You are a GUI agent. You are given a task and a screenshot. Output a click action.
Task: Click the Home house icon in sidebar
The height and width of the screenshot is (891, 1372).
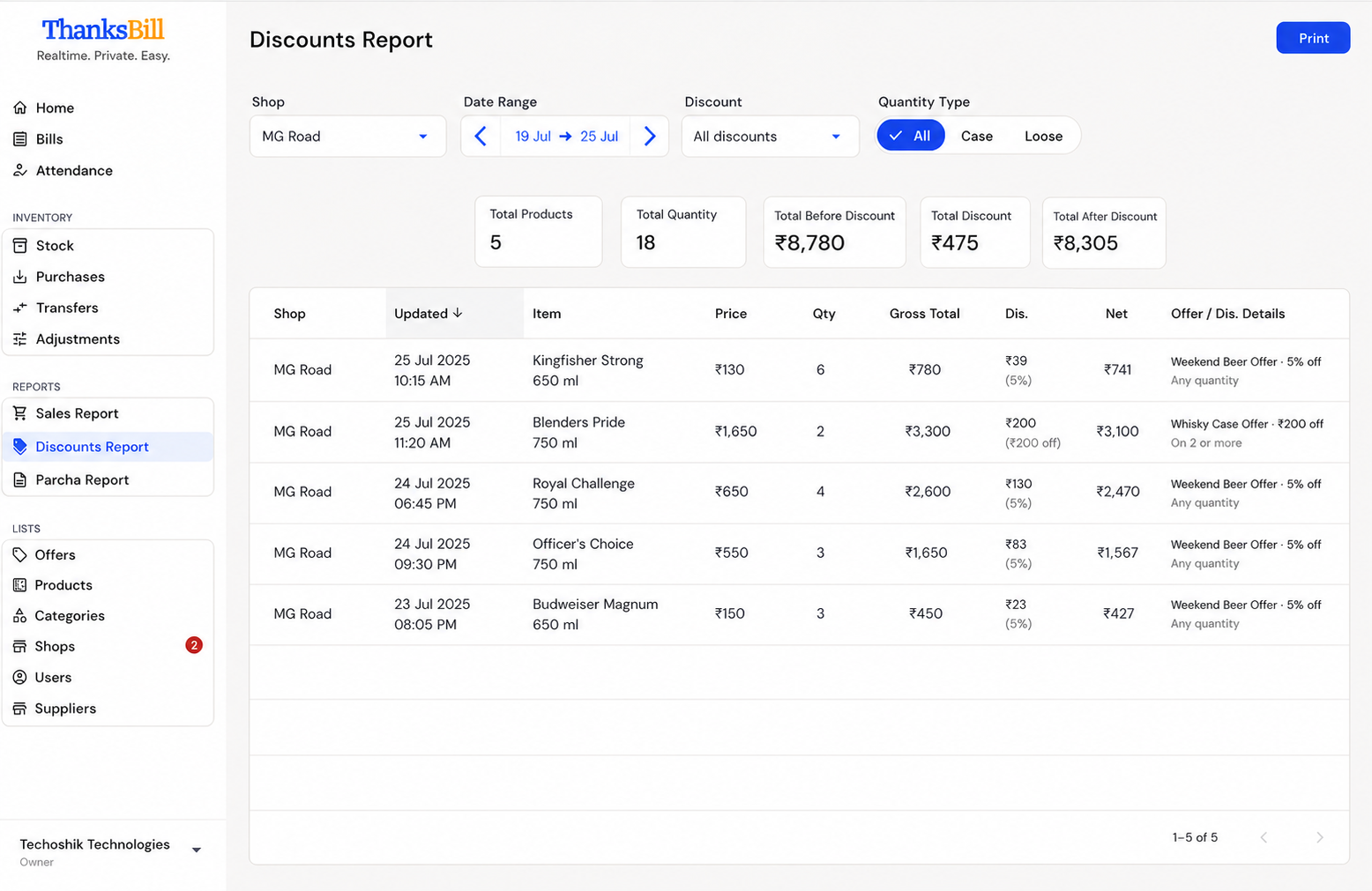pos(20,108)
